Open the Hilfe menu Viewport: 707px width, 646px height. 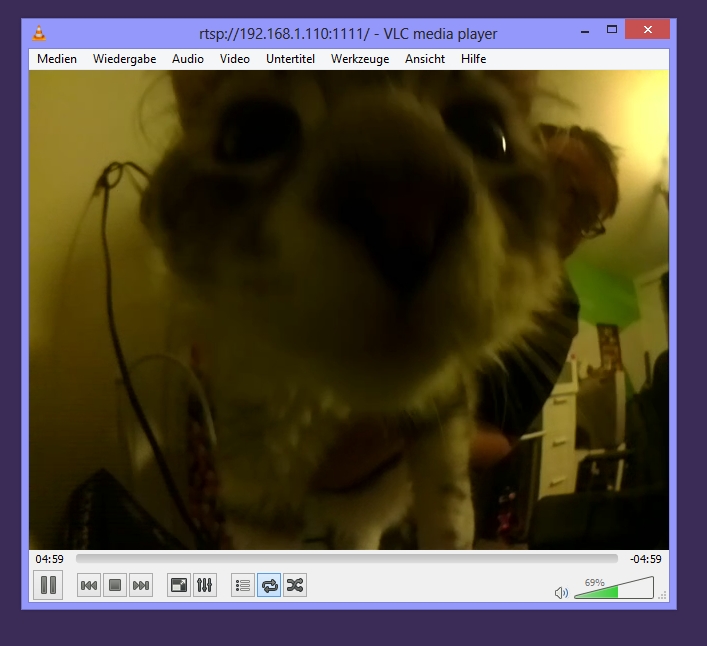click(x=473, y=59)
